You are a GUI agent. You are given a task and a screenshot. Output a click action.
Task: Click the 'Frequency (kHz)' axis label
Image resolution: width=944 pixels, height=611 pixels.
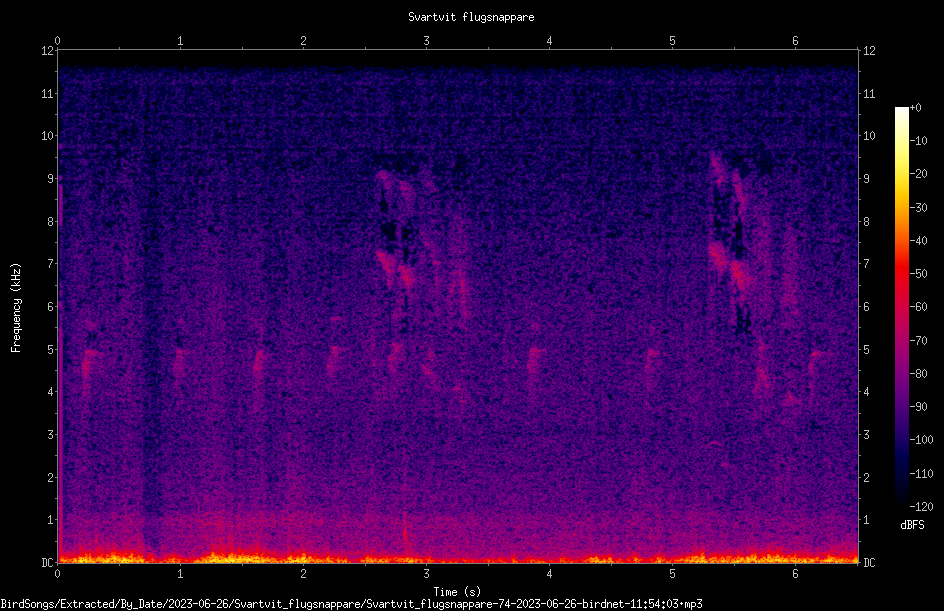[x=16, y=308]
